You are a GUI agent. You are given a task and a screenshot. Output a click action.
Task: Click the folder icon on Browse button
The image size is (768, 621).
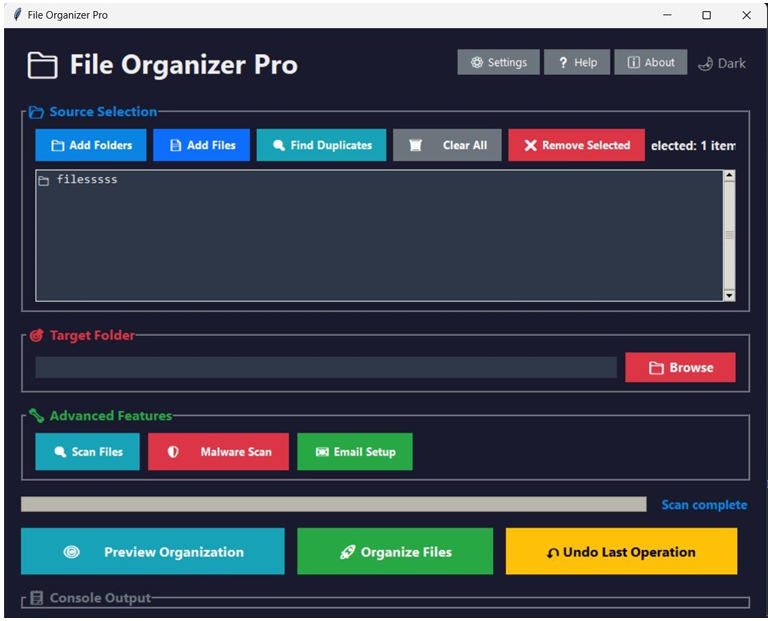click(656, 368)
